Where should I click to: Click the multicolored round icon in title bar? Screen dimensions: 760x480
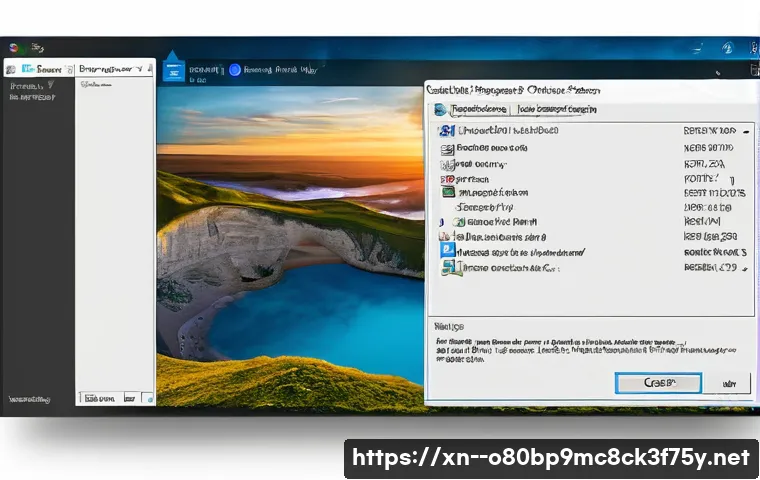(x=14, y=47)
